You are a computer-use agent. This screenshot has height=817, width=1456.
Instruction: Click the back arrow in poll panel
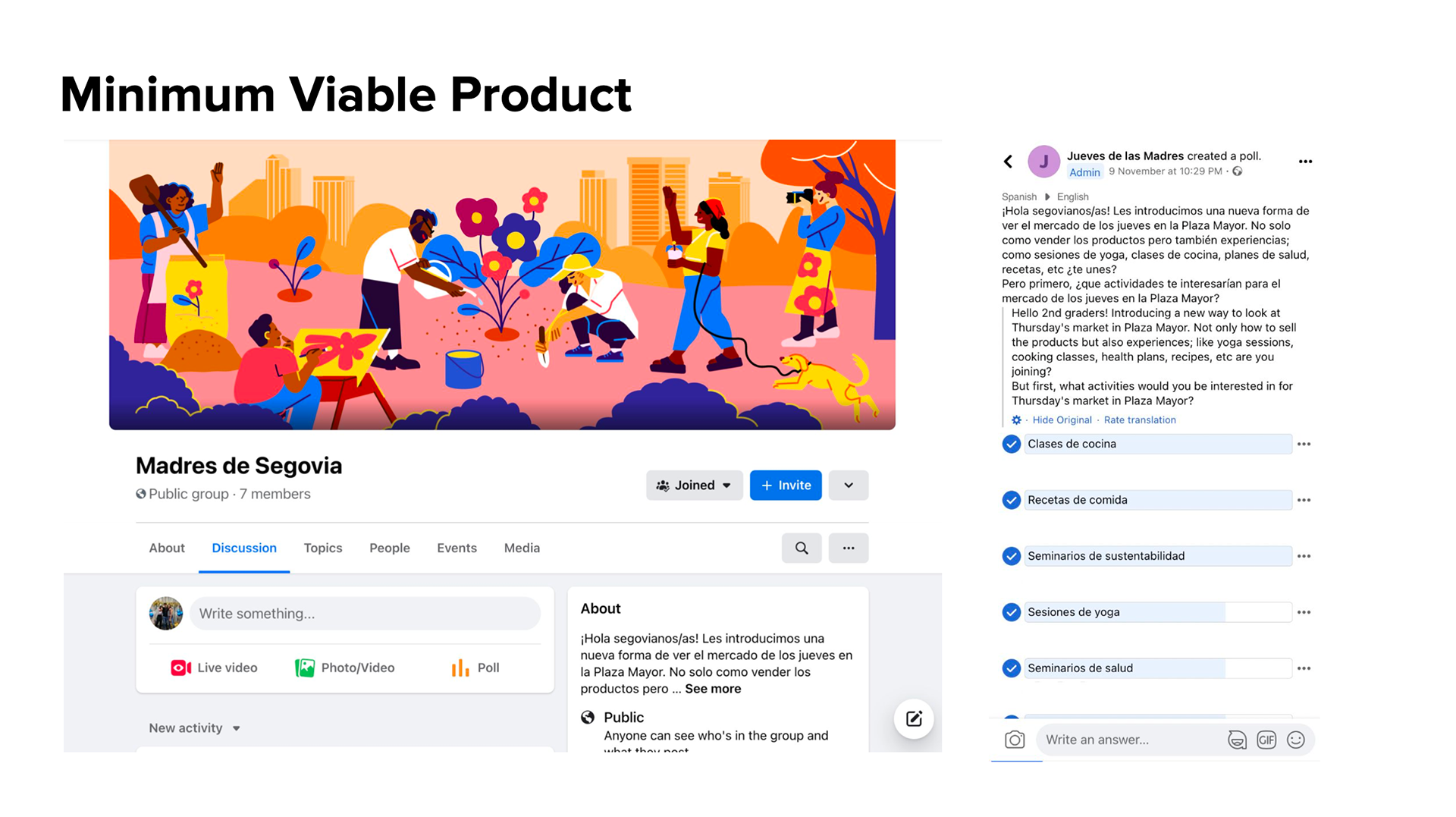pos(1008,162)
